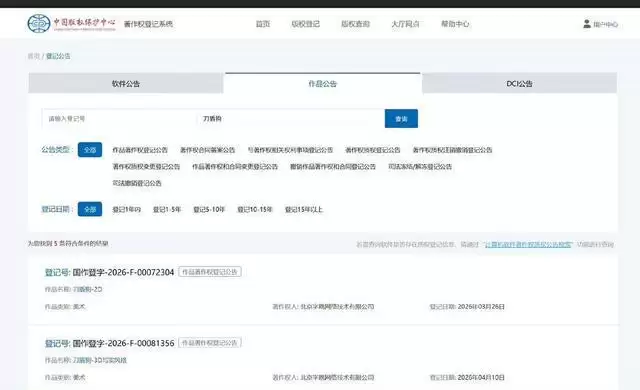Filter by 与著作权有关权利事项登记公告
The height and width of the screenshot is (390, 640).
pyautogui.click(x=290, y=150)
